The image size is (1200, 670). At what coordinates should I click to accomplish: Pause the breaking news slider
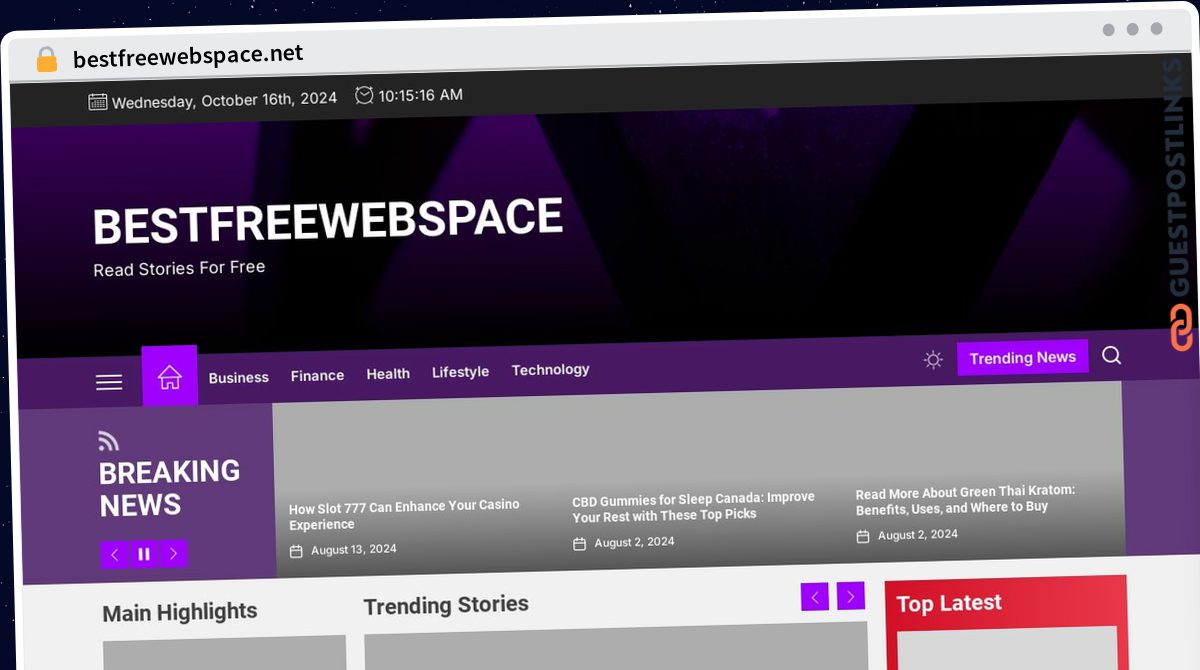[x=144, y=554]
